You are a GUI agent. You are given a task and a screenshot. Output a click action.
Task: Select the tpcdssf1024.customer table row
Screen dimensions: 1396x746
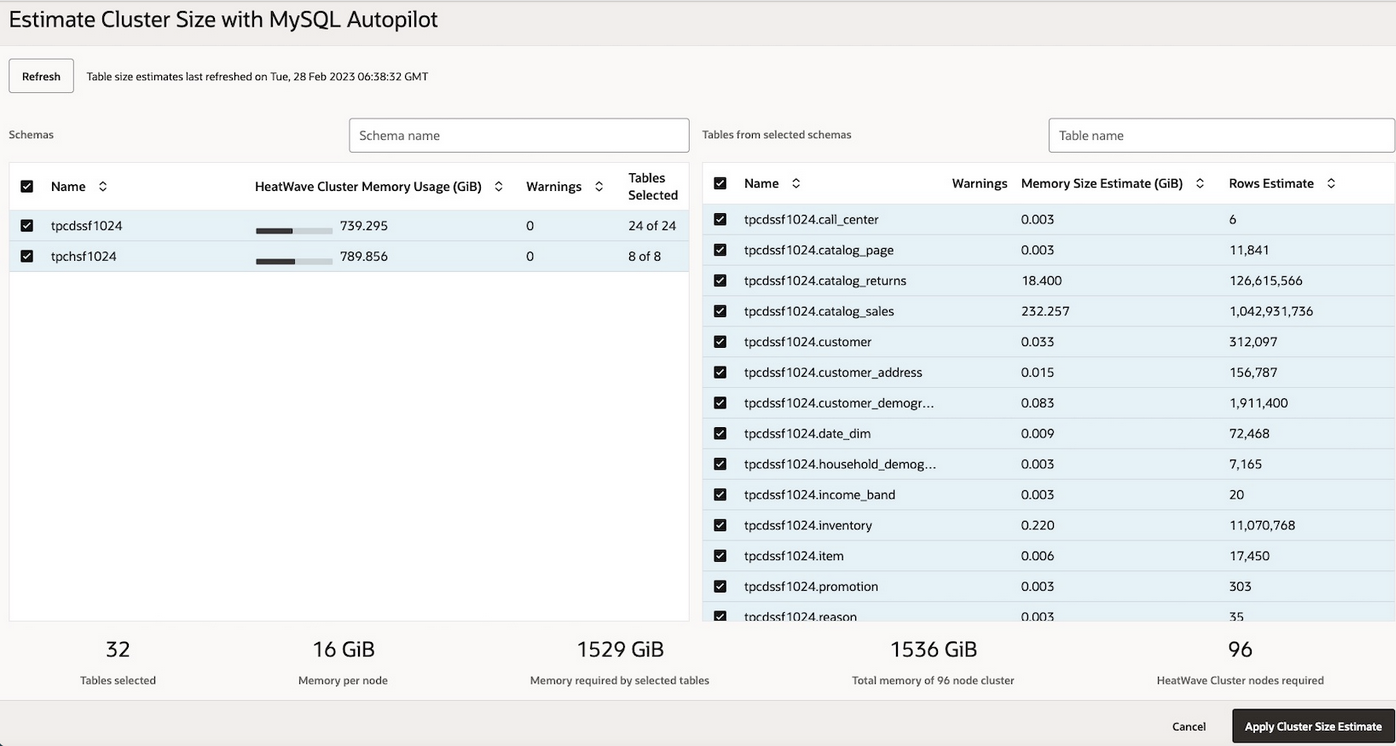pyautogui.click(x=807, y=342)
